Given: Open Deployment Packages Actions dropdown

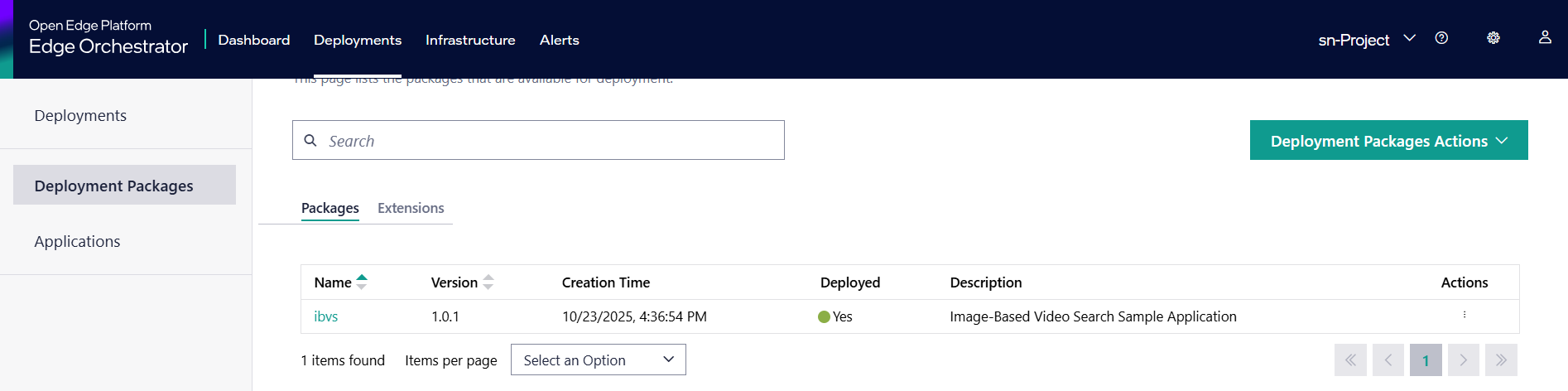Looking at the screenshot, I should [1388, 141].
